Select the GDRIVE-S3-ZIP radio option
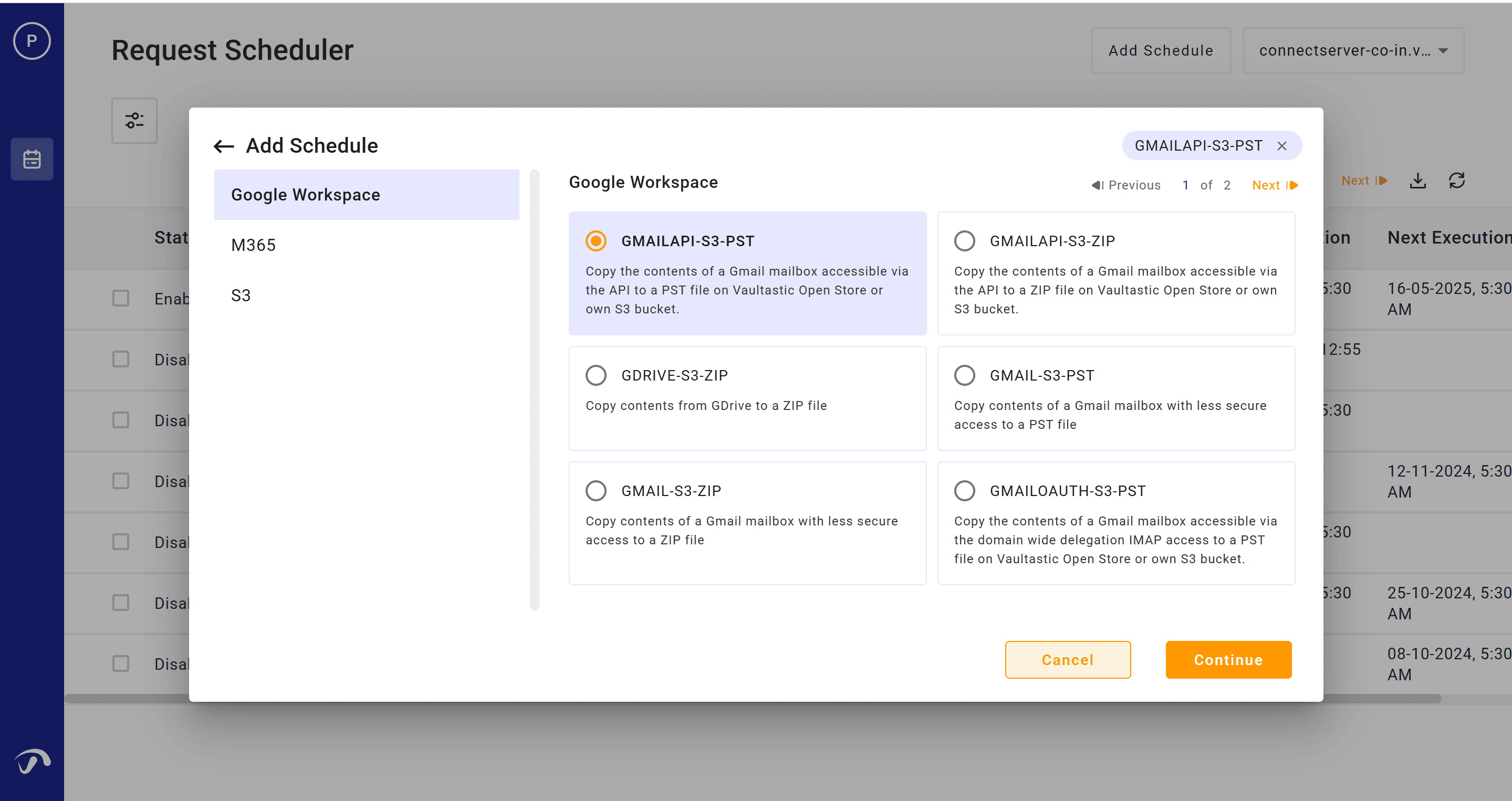This screenshot has height=801, width=1512. click(x=596, y=375)
